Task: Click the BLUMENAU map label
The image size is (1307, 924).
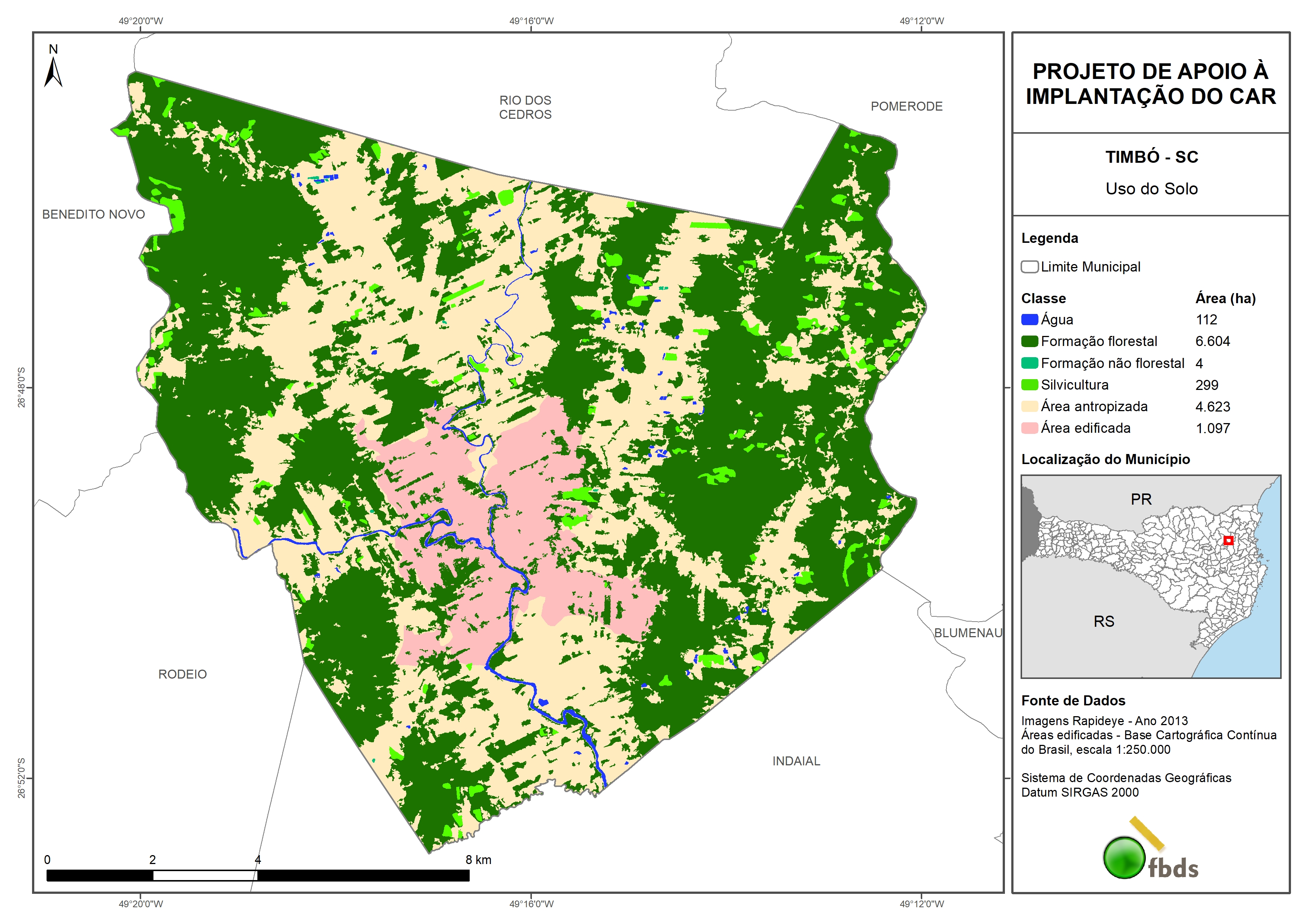Action: pos(968,633)
